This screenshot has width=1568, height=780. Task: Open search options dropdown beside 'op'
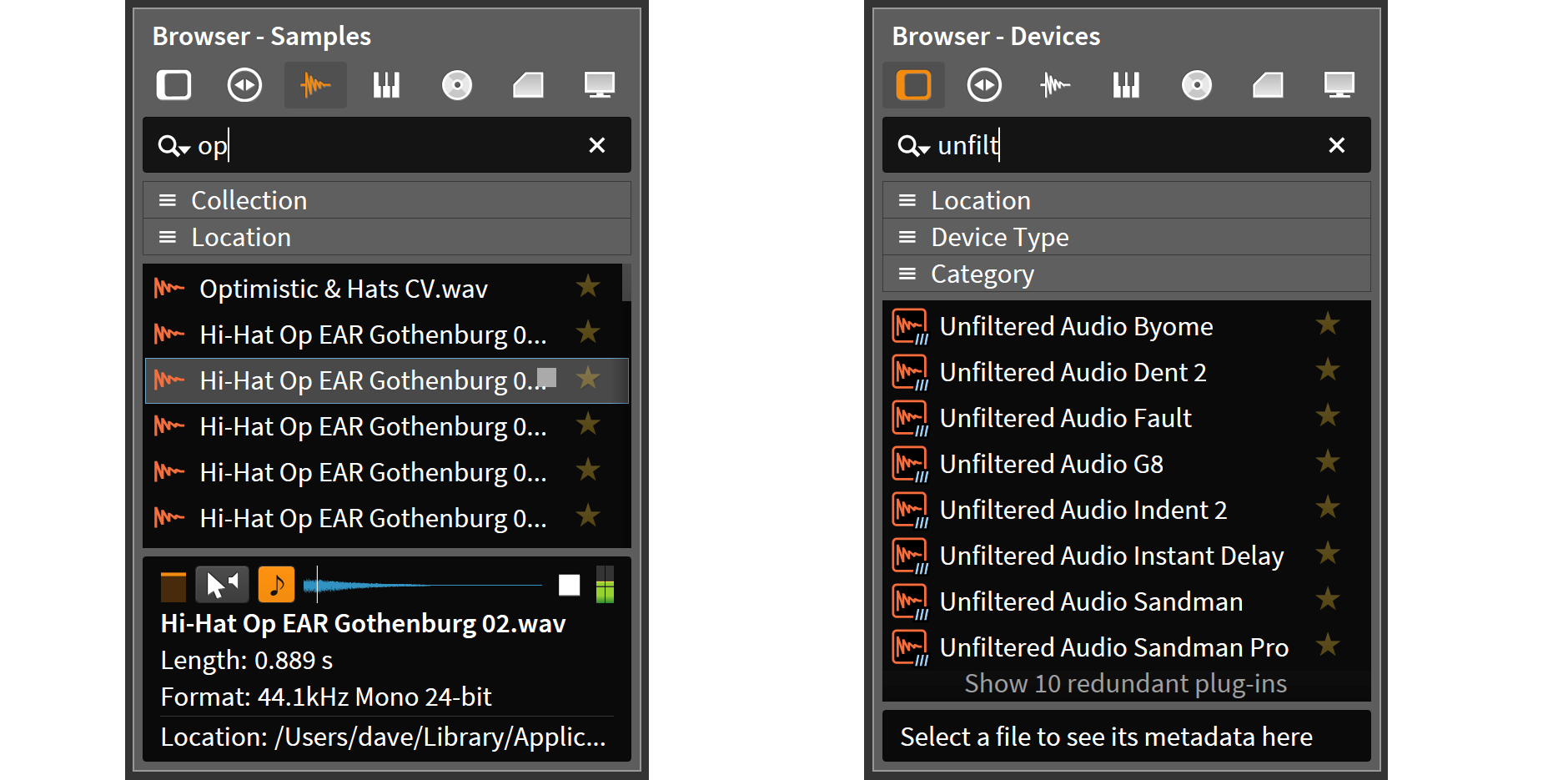click(x=174, y=147)
